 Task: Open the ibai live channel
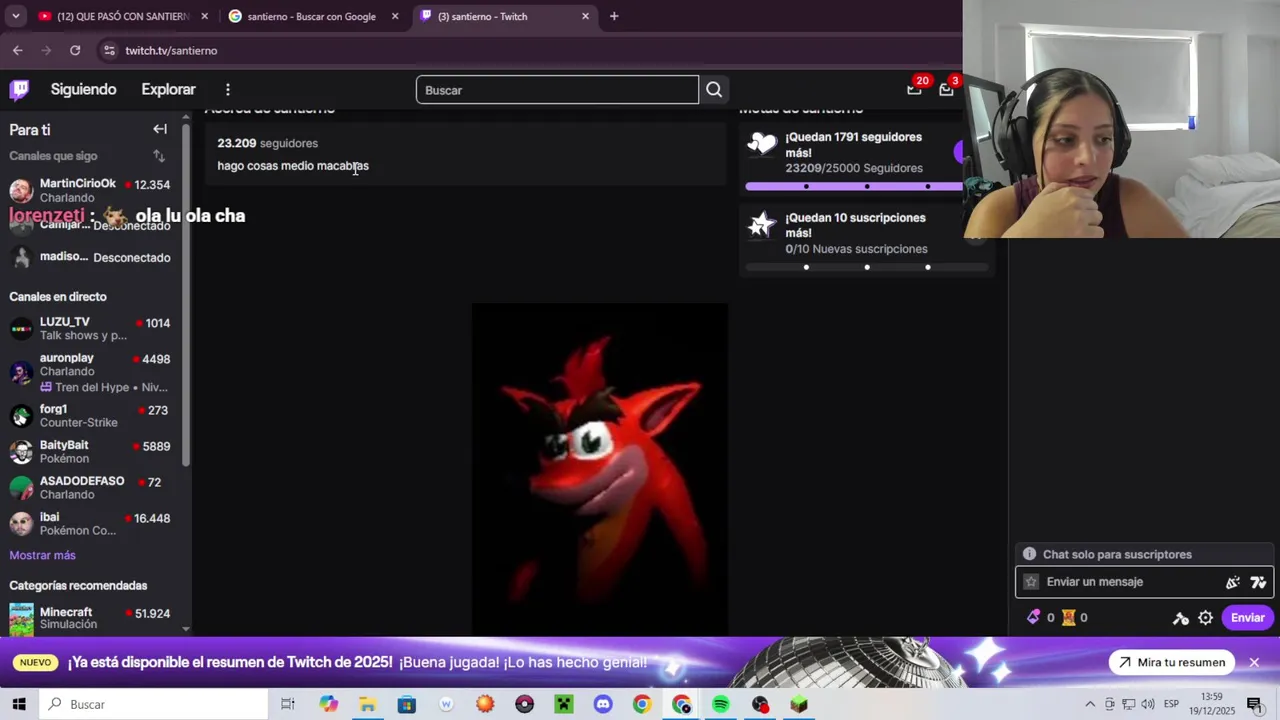(x=90, y=524)
